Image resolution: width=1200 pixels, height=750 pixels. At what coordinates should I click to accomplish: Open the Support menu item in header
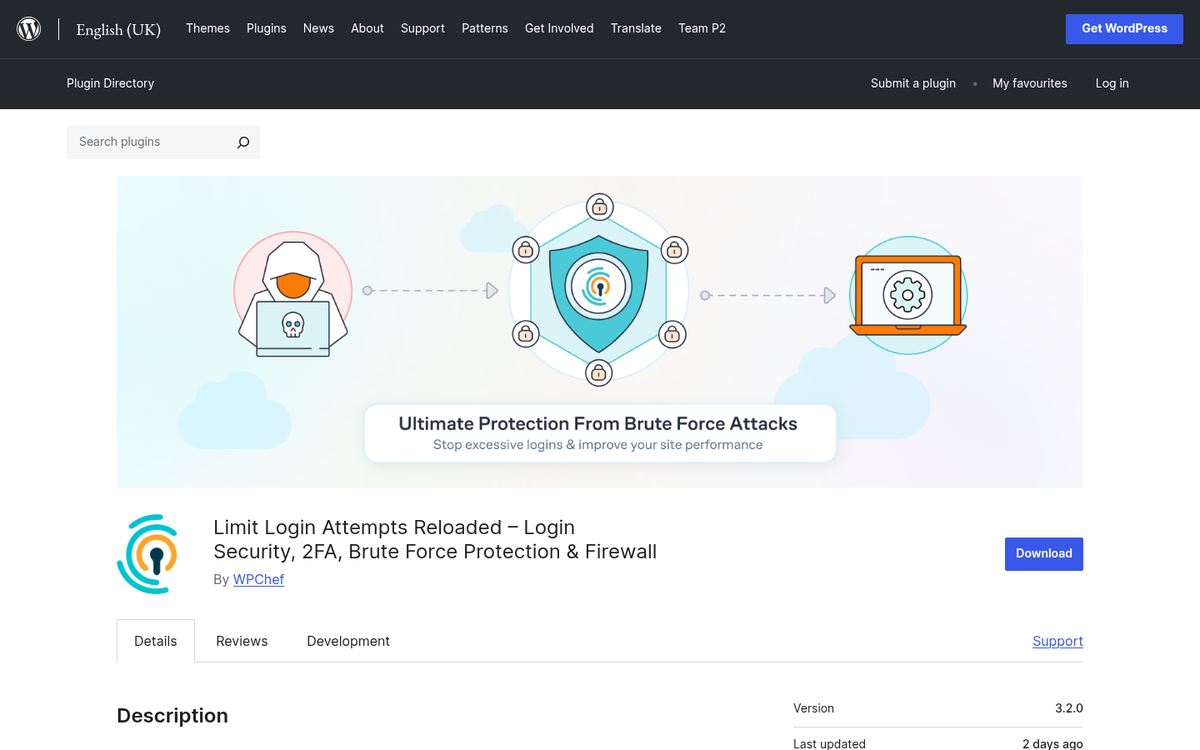click(x=423, y=28)
